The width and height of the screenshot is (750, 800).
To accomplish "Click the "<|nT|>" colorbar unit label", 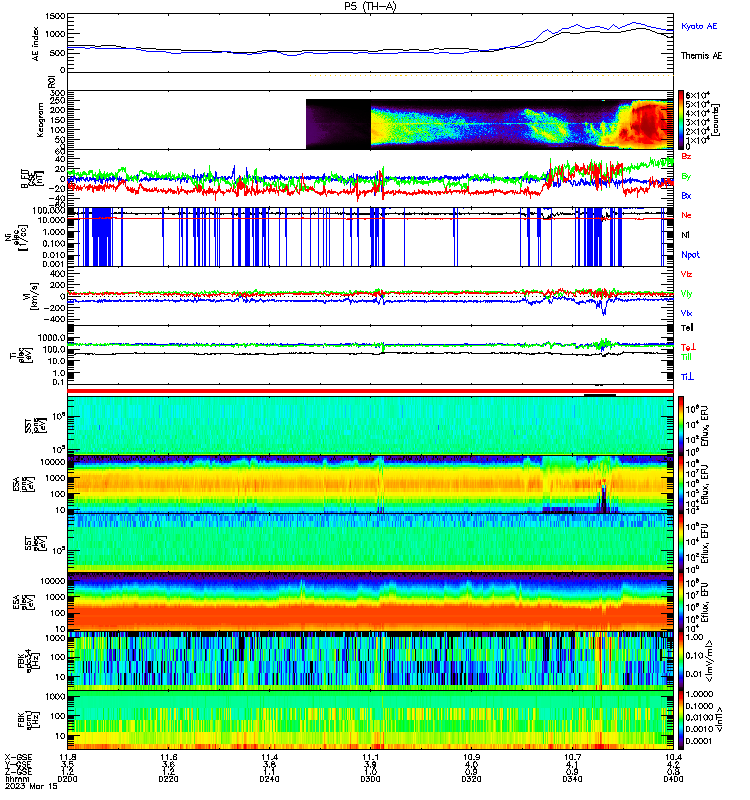I will click(x=719, y=719).
